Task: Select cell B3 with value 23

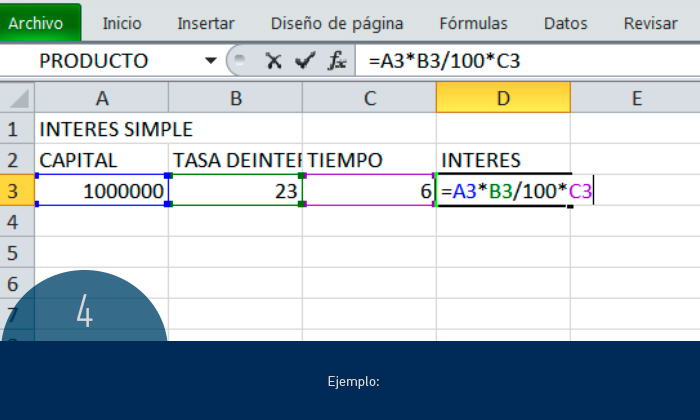Action: [235, 190]
